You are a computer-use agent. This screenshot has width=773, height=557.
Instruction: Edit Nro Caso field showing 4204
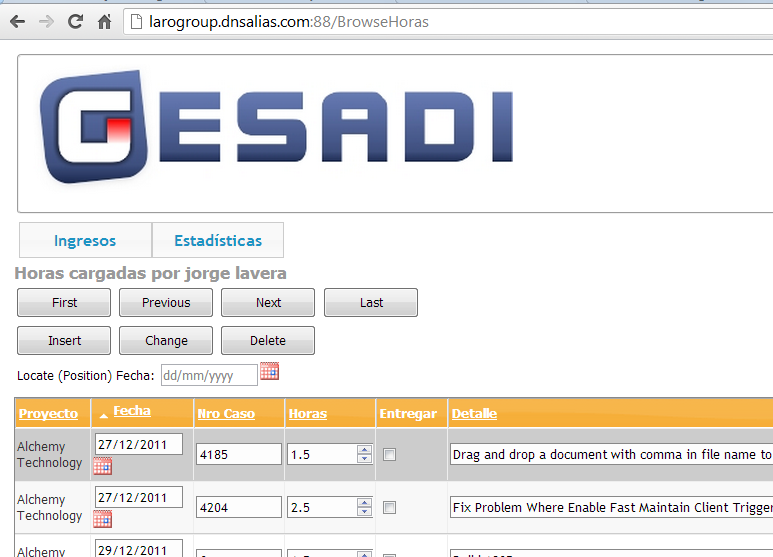(x=239, y=507)
